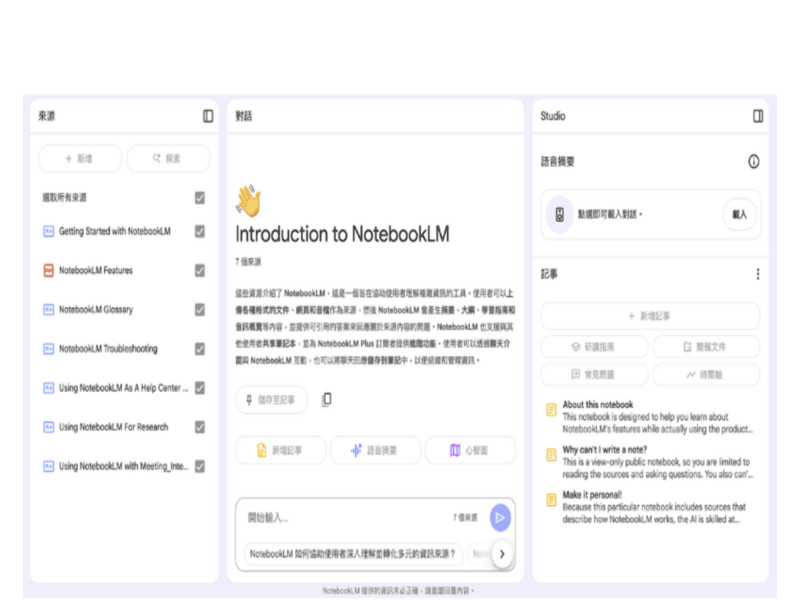This screenshot has width=800, height=600.
Task: Uncheck NotebookLM Features source checkbox
Action: (200, 270)
